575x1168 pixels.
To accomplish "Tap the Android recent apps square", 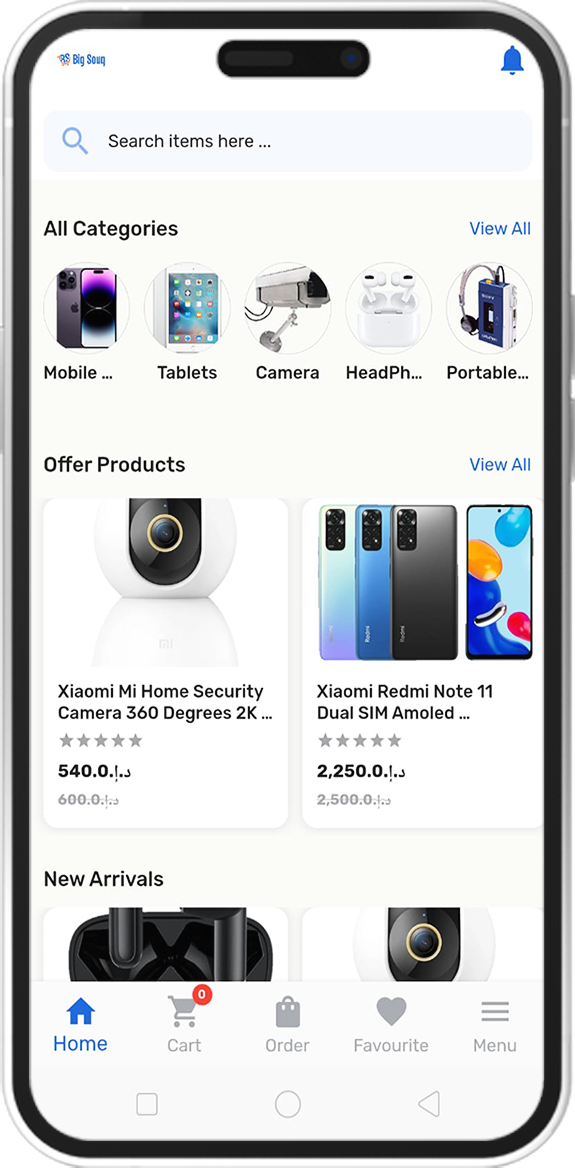I will (x=147, y=1104).
